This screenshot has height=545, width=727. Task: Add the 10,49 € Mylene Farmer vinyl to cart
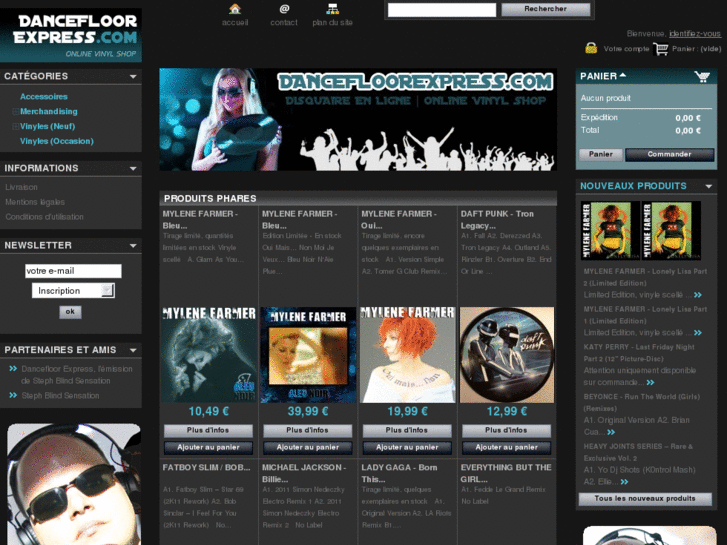tap(208, 448)
